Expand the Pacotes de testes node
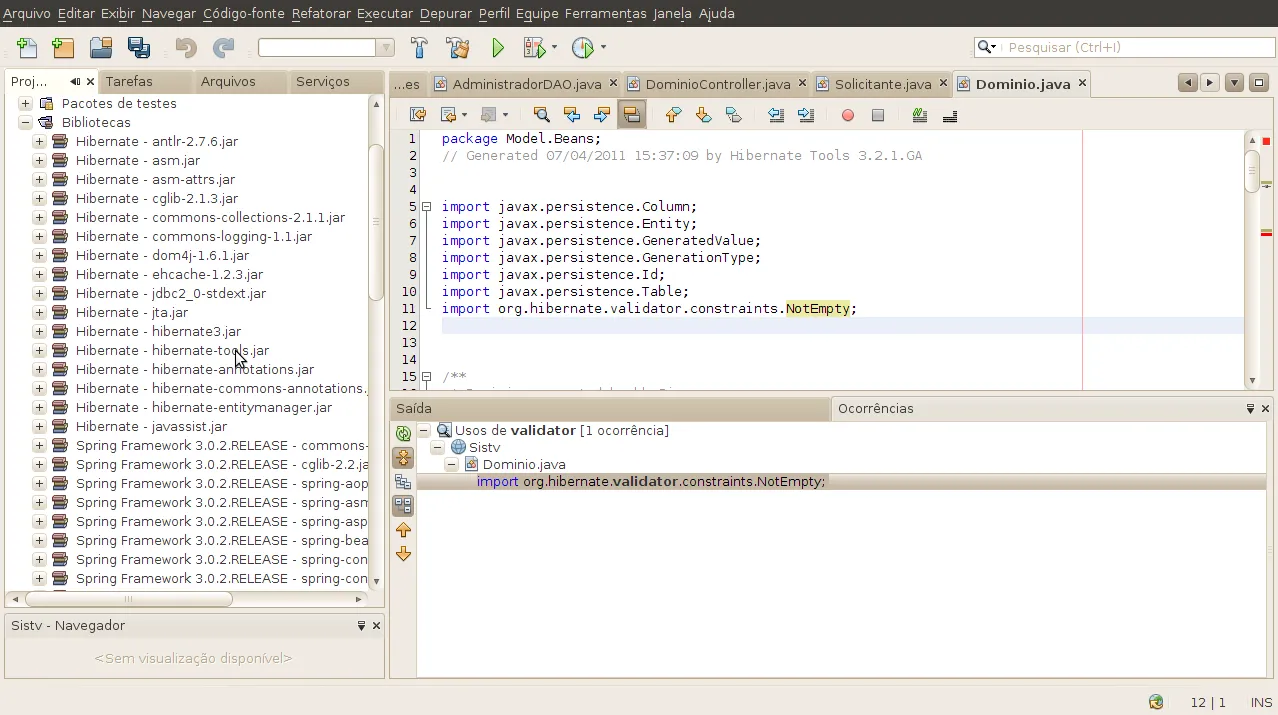Viewport: 1278px width, 715px height. pyautogui.click(x=25, y=104)
